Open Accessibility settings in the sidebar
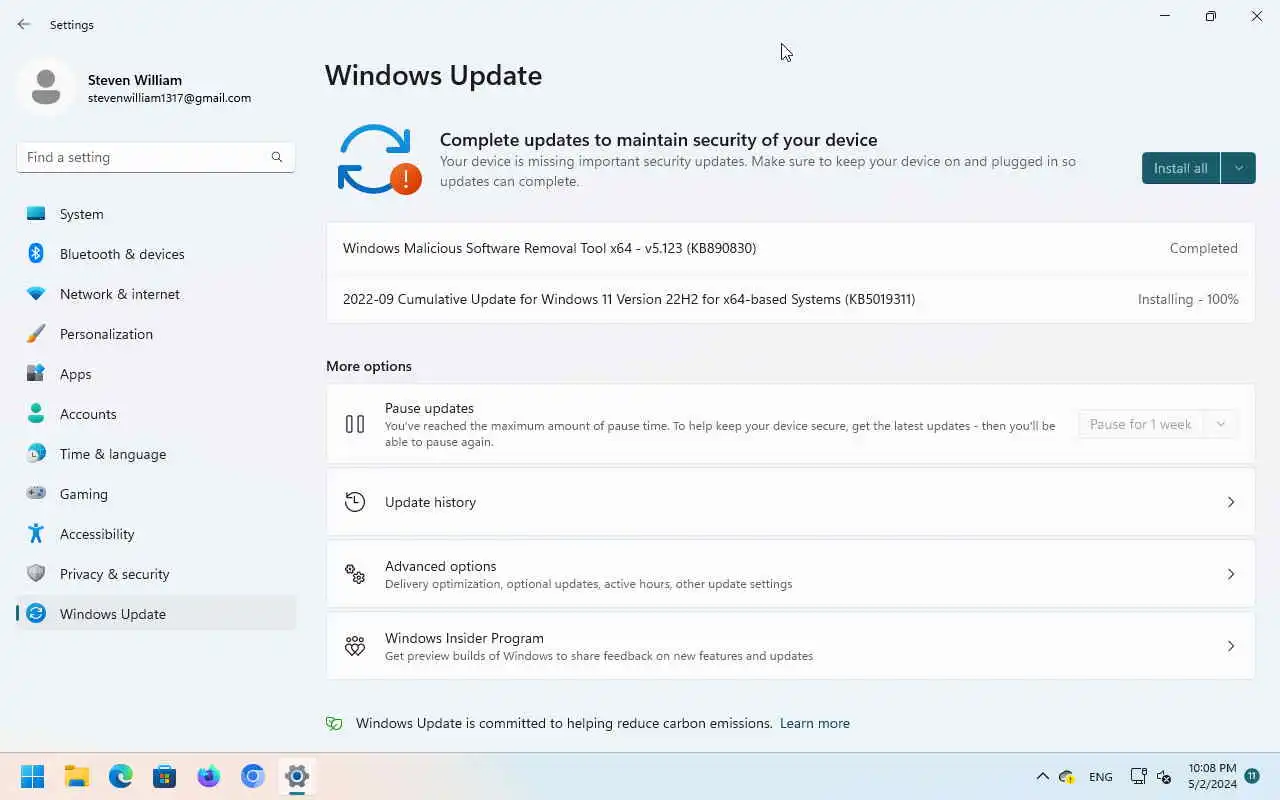 (x=156, y=534)
